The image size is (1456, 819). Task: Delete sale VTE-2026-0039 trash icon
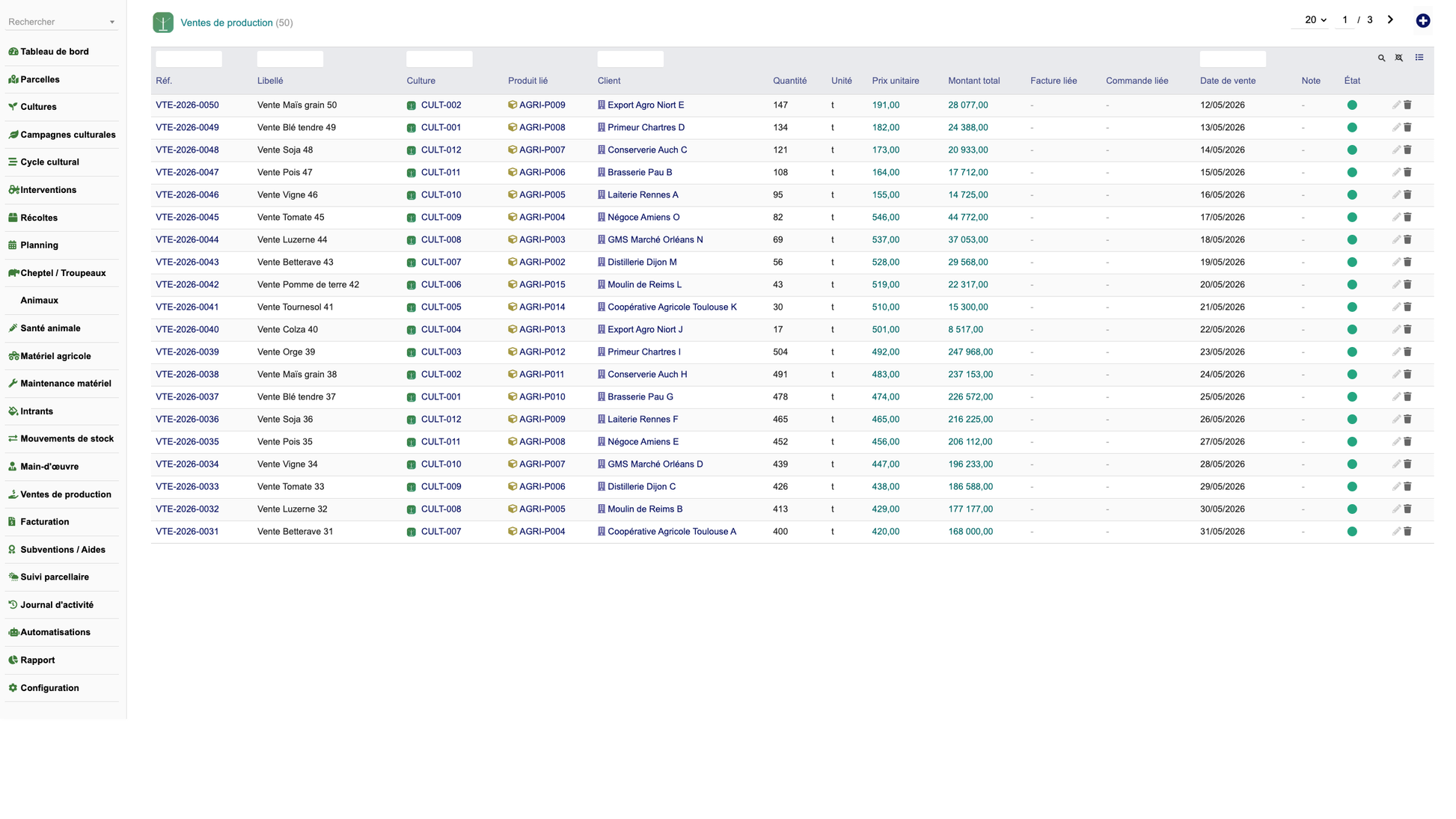[1407, 352]
